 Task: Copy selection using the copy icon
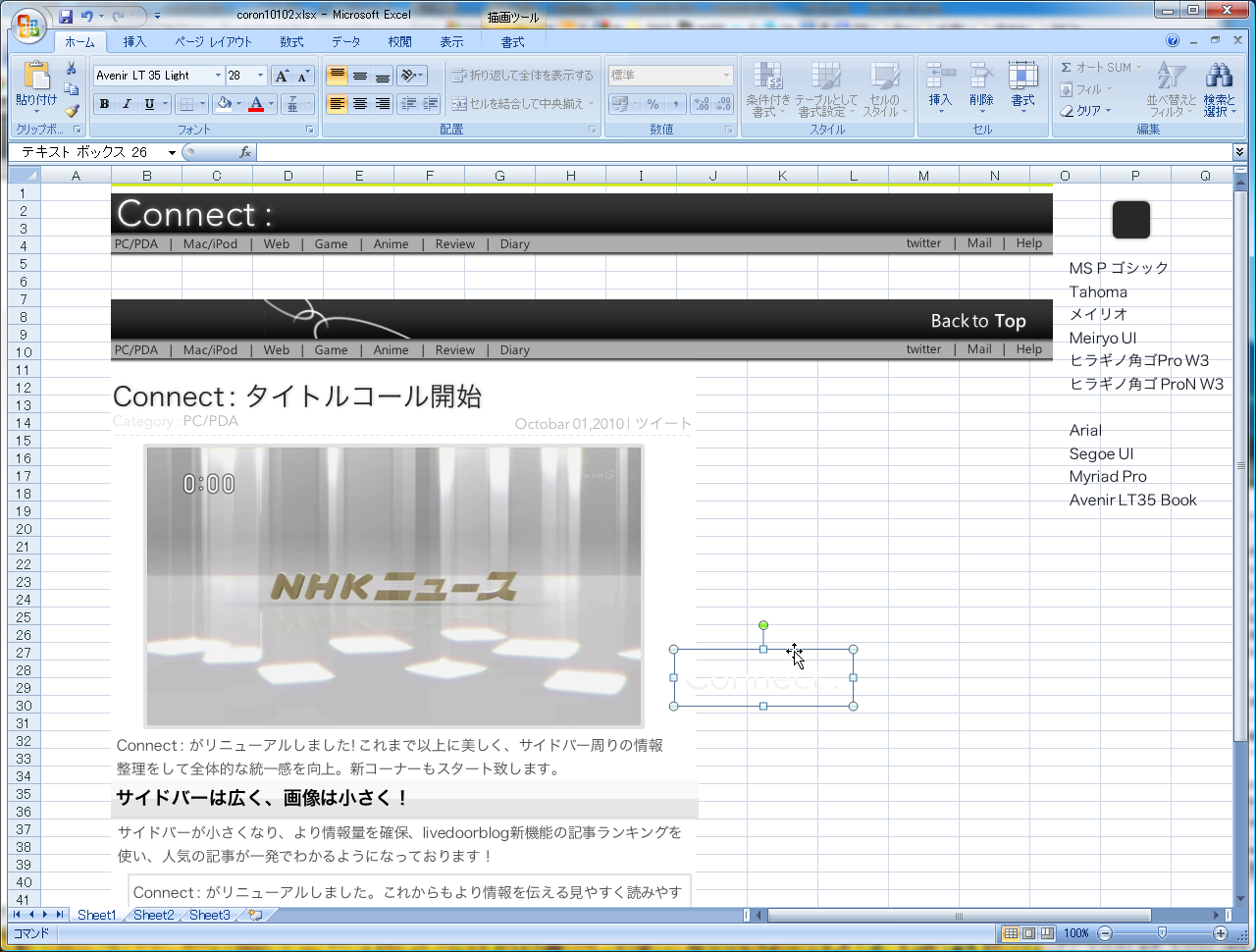[72, 89]
